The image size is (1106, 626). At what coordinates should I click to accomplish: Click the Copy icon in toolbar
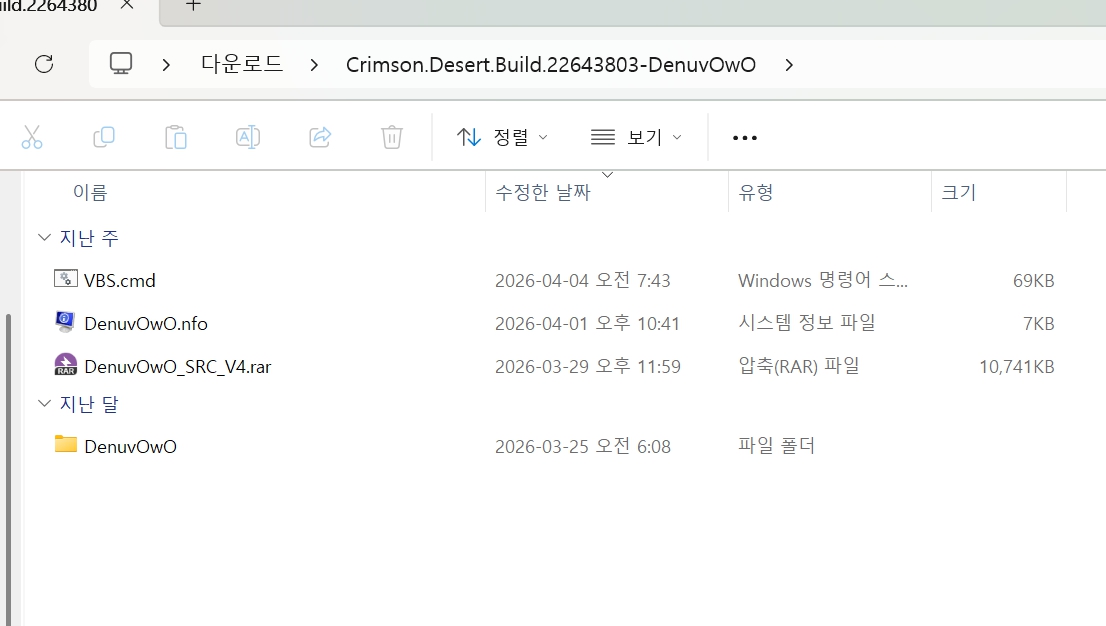(x=104, y=137)
